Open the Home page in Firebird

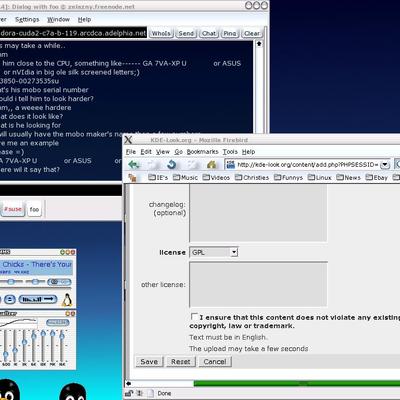[x=211, y=164]
